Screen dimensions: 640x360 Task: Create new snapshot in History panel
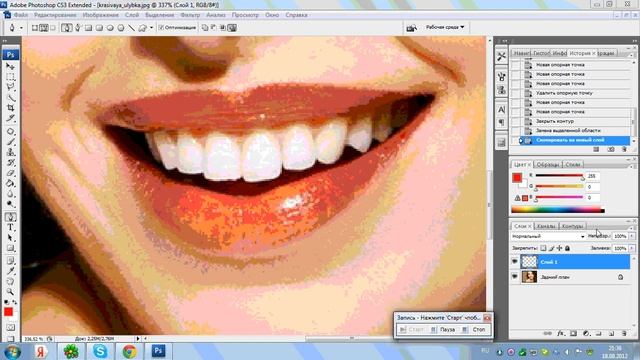611,149
